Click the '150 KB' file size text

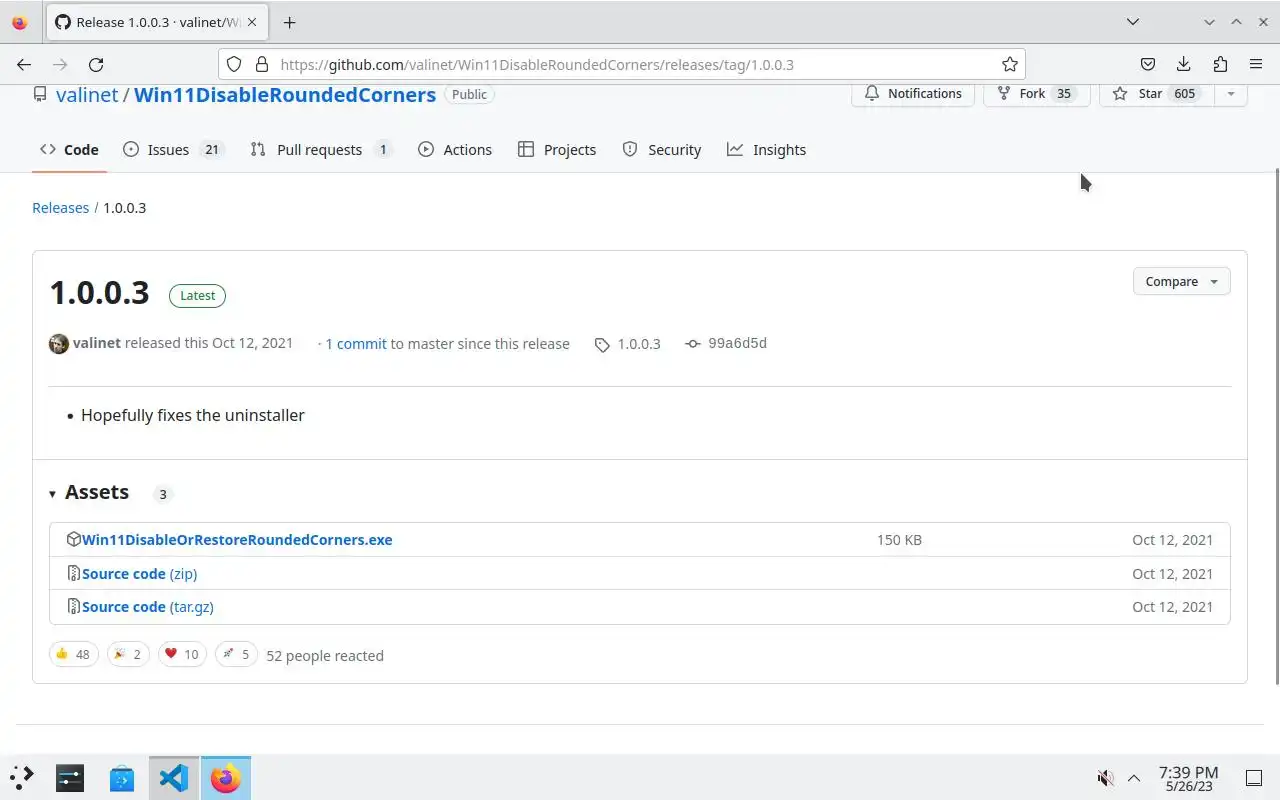[899, 539]
